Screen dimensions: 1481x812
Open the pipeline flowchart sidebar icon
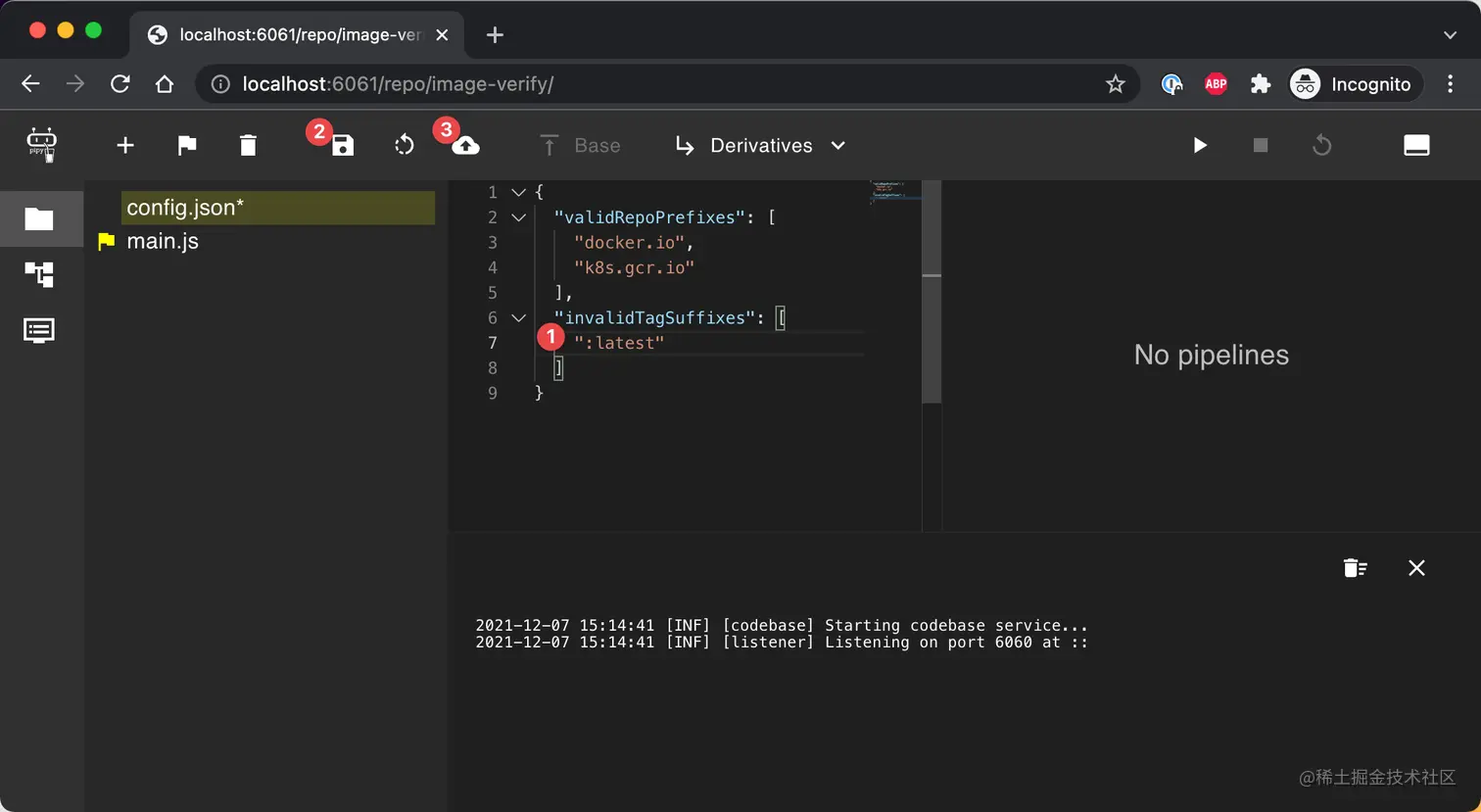tap(39, 274)
